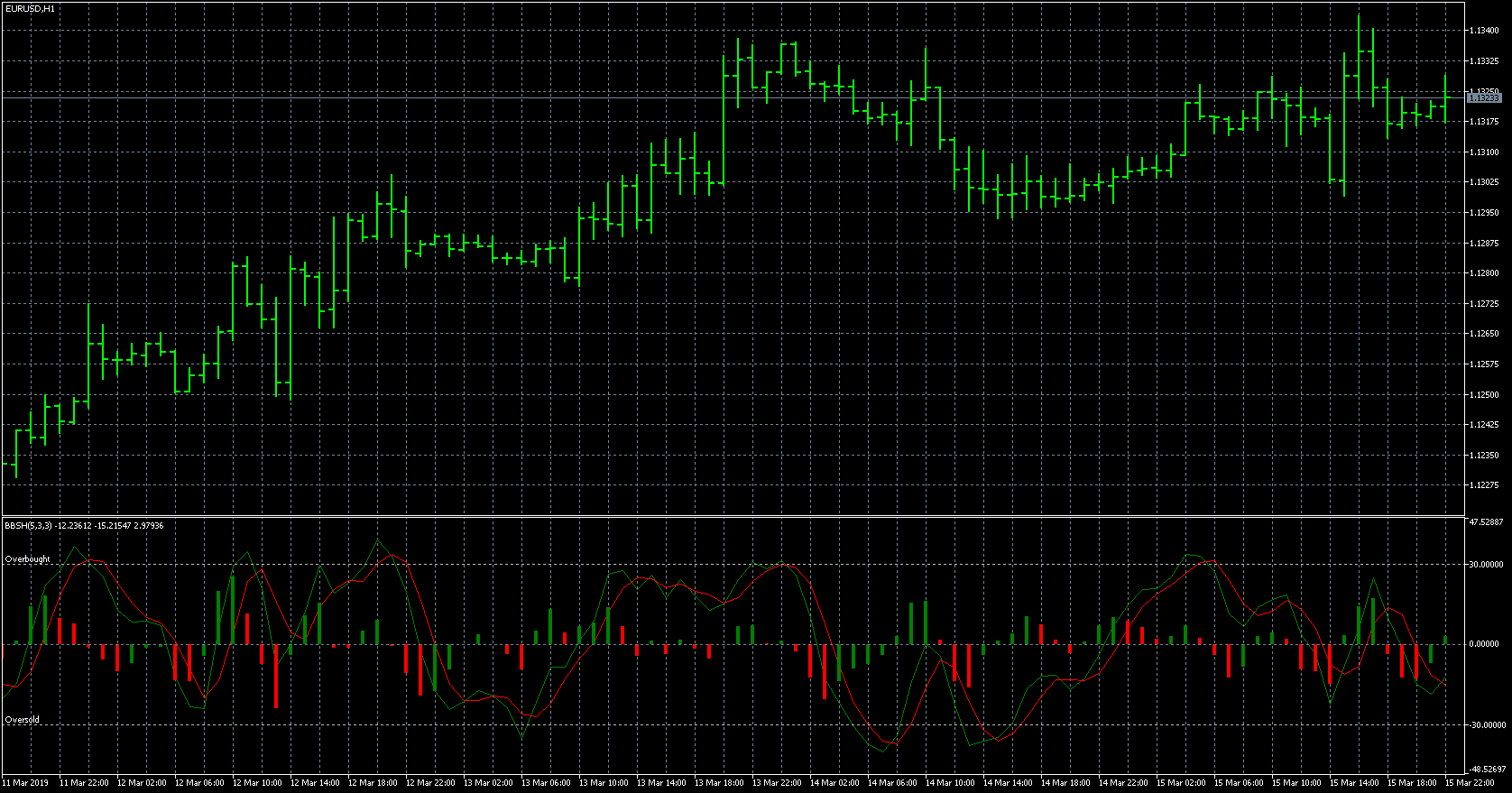Click the highlighted current price tag
The width and height of the screenshot is (1512, 793).
(x=1484, y=97)
